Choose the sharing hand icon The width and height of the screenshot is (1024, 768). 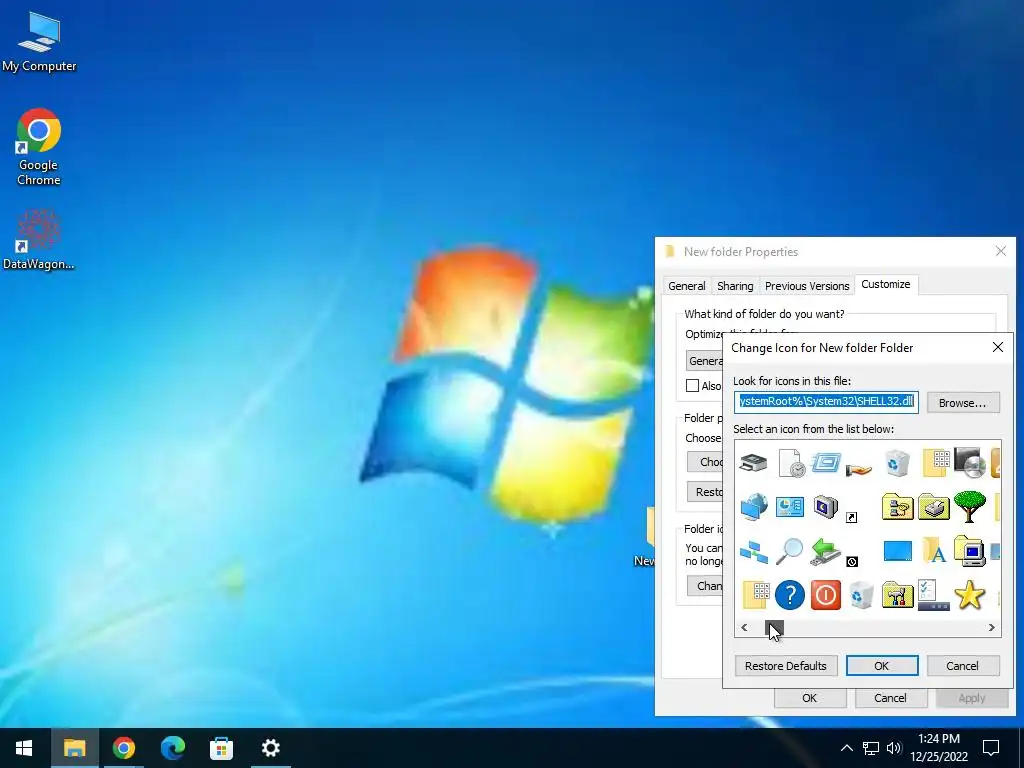click(858, 468)
